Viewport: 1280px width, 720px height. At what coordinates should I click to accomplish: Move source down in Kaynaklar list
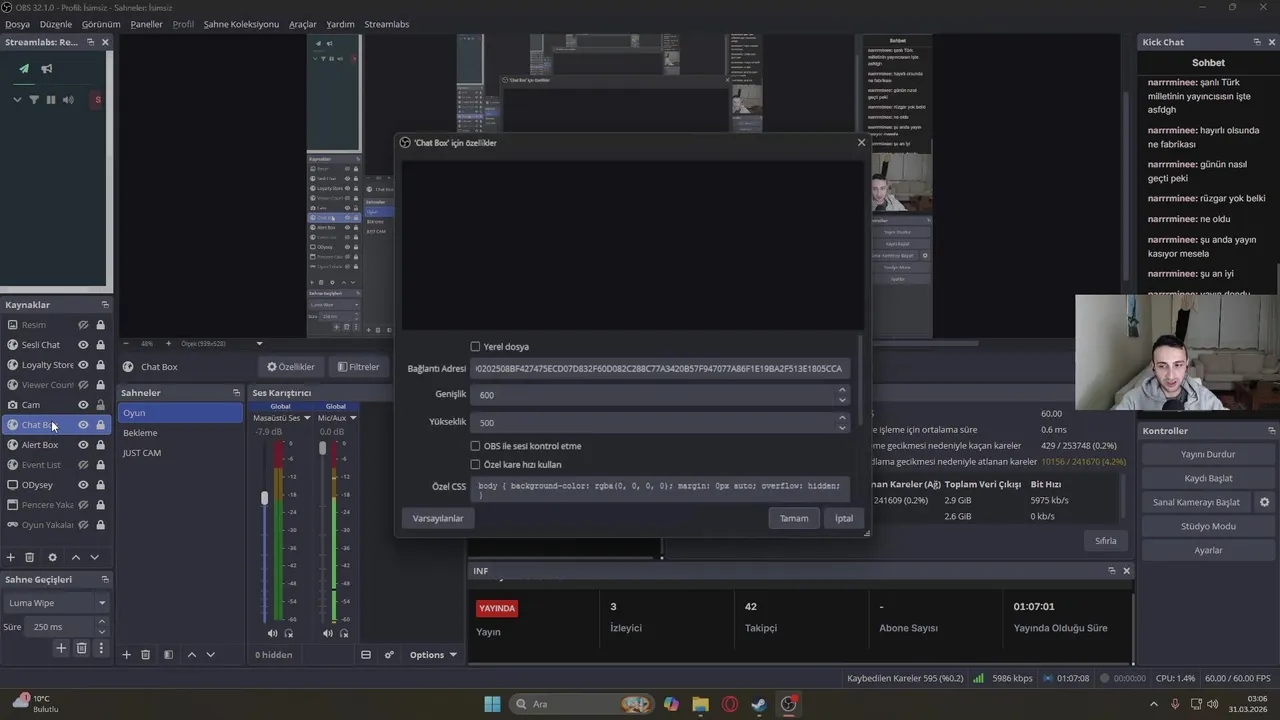tap(94, 557)
